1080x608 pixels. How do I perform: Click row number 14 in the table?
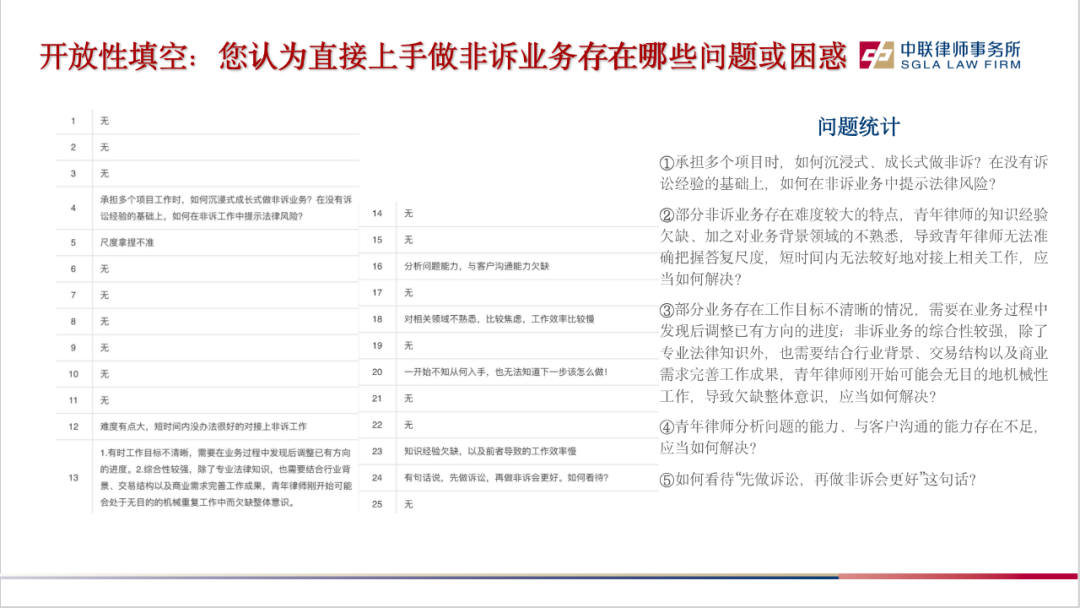tap(377, 213)
